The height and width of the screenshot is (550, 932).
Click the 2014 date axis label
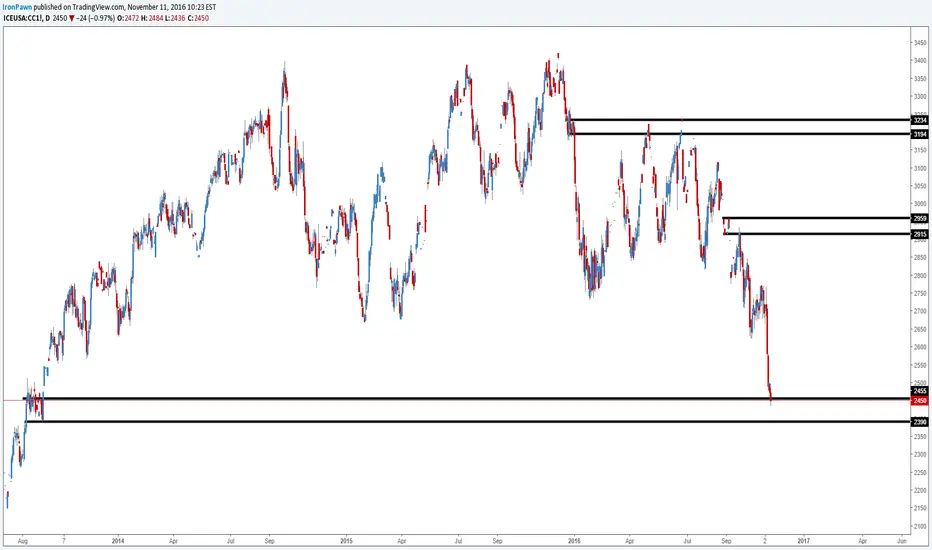click(x=118, y=541)
